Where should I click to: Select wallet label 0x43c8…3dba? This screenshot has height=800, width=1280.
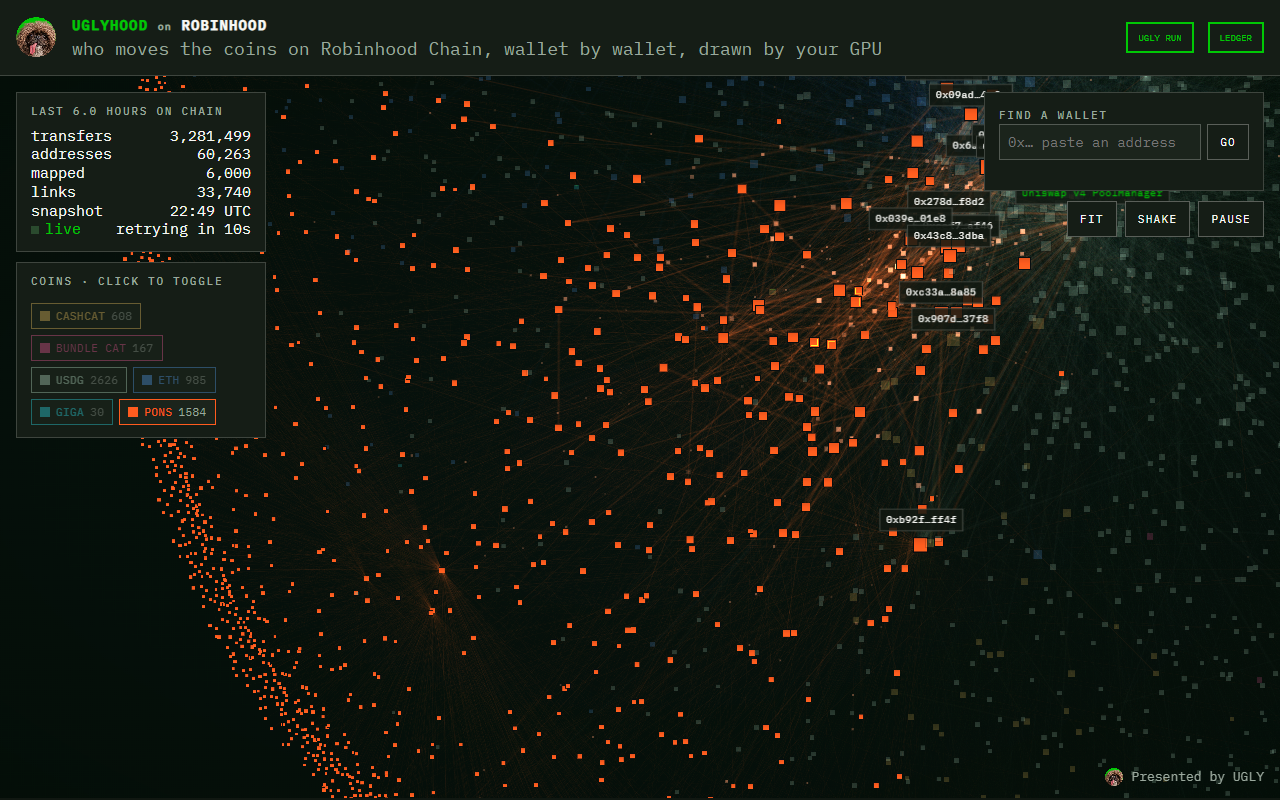948,236
